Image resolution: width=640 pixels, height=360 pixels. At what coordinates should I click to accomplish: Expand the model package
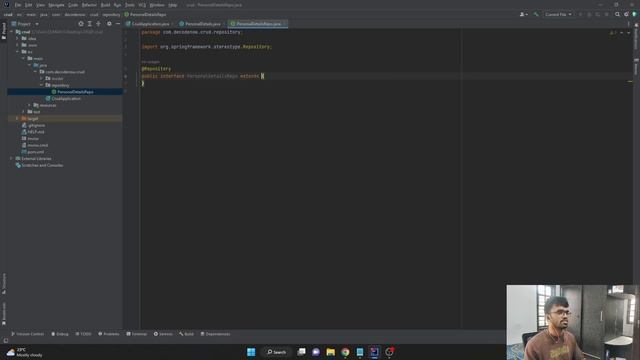pos(41,78)
